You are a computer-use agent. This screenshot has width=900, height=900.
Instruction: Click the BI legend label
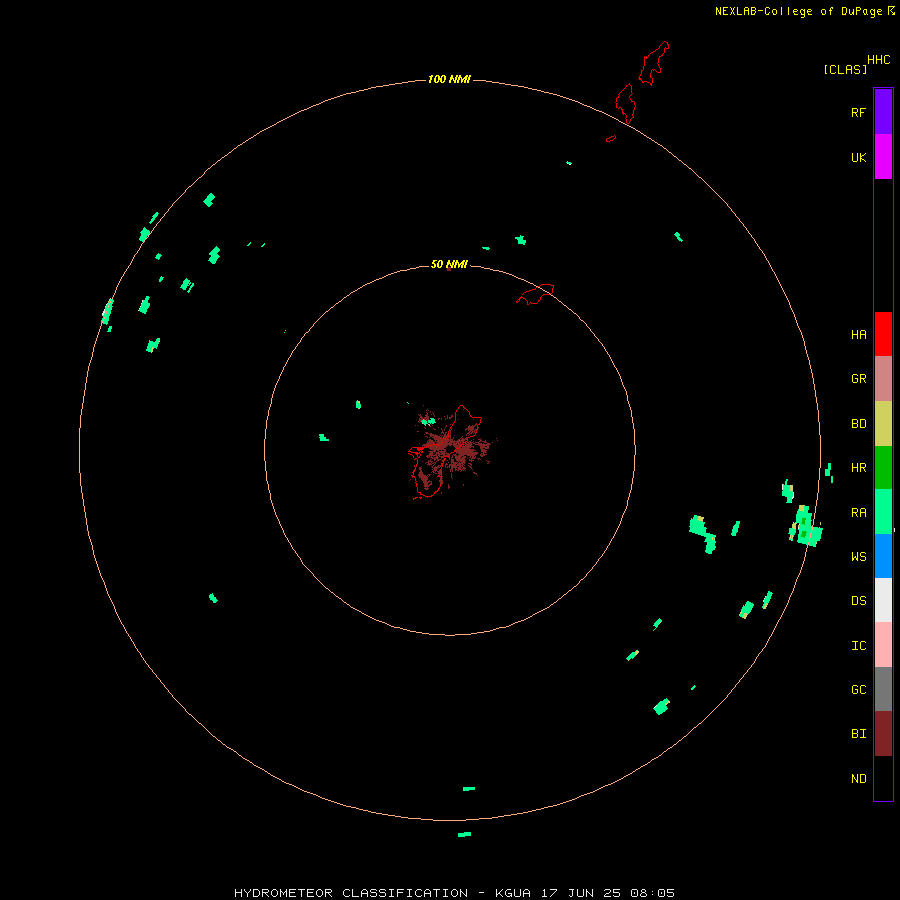[x=858, y=734]
